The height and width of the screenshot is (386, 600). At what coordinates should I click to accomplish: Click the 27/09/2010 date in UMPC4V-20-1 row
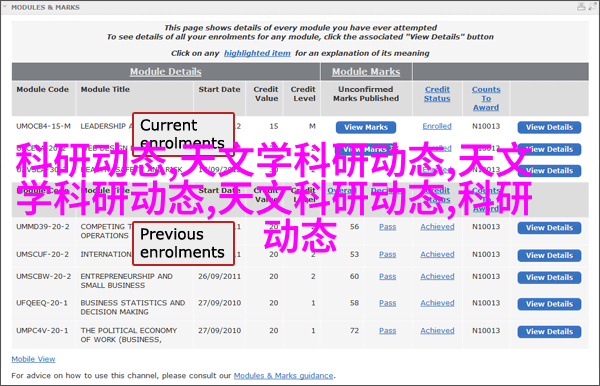click(x=220, y=331)
